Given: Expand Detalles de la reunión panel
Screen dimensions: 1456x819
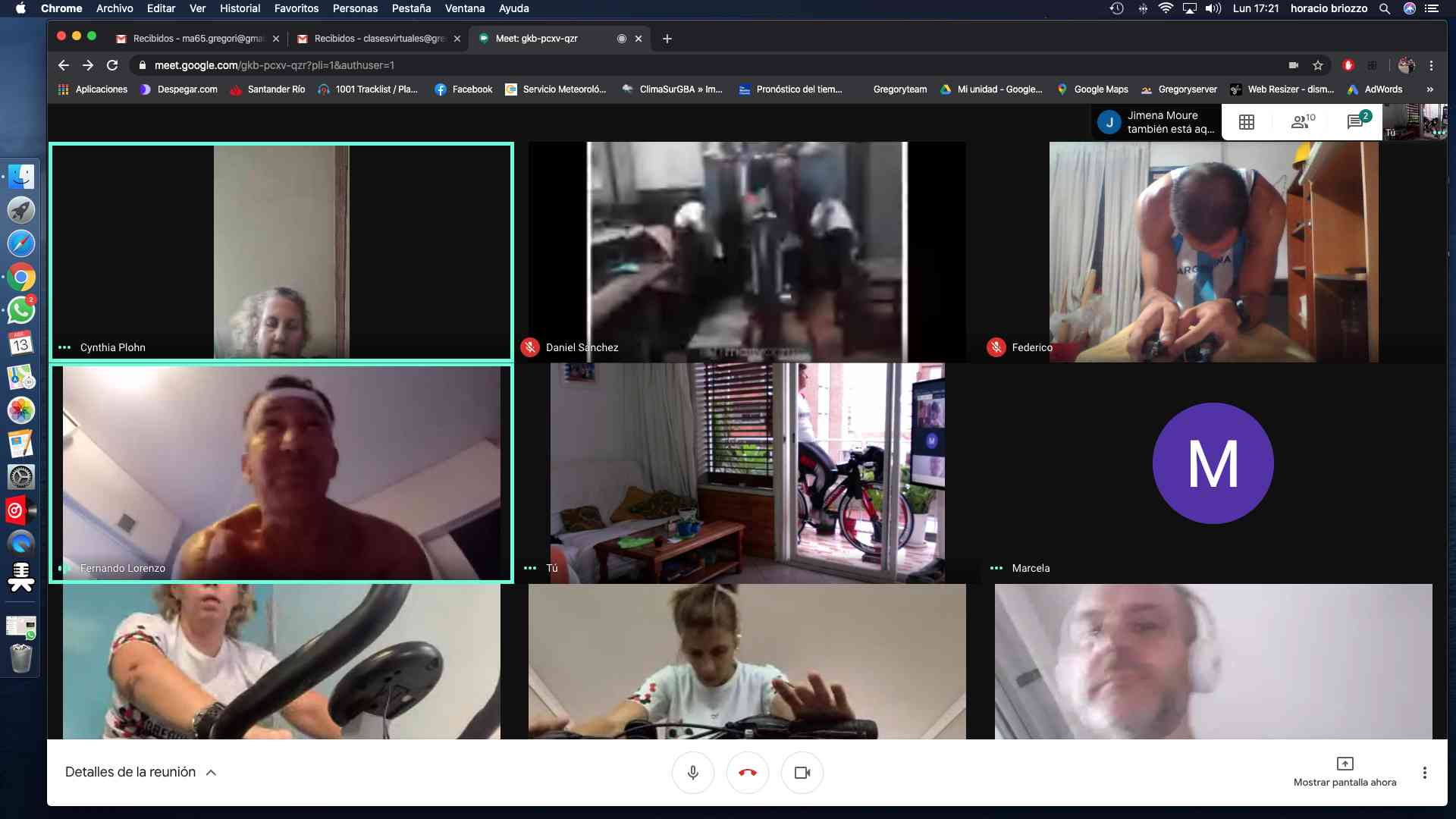Looking at the screenshot, I should (x=140, y=772).
